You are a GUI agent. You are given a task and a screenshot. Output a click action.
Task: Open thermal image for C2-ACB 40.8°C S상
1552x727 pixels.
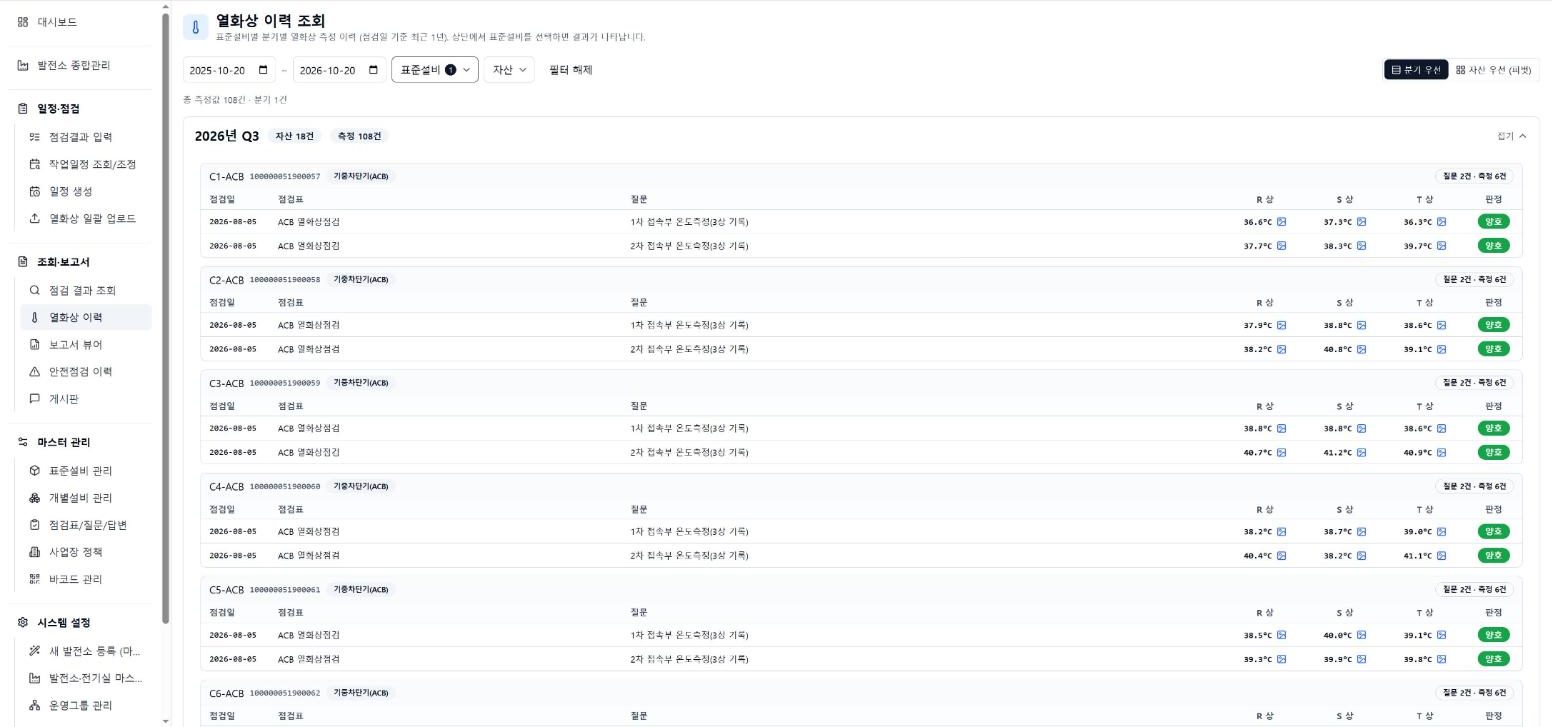point(1361,349)
